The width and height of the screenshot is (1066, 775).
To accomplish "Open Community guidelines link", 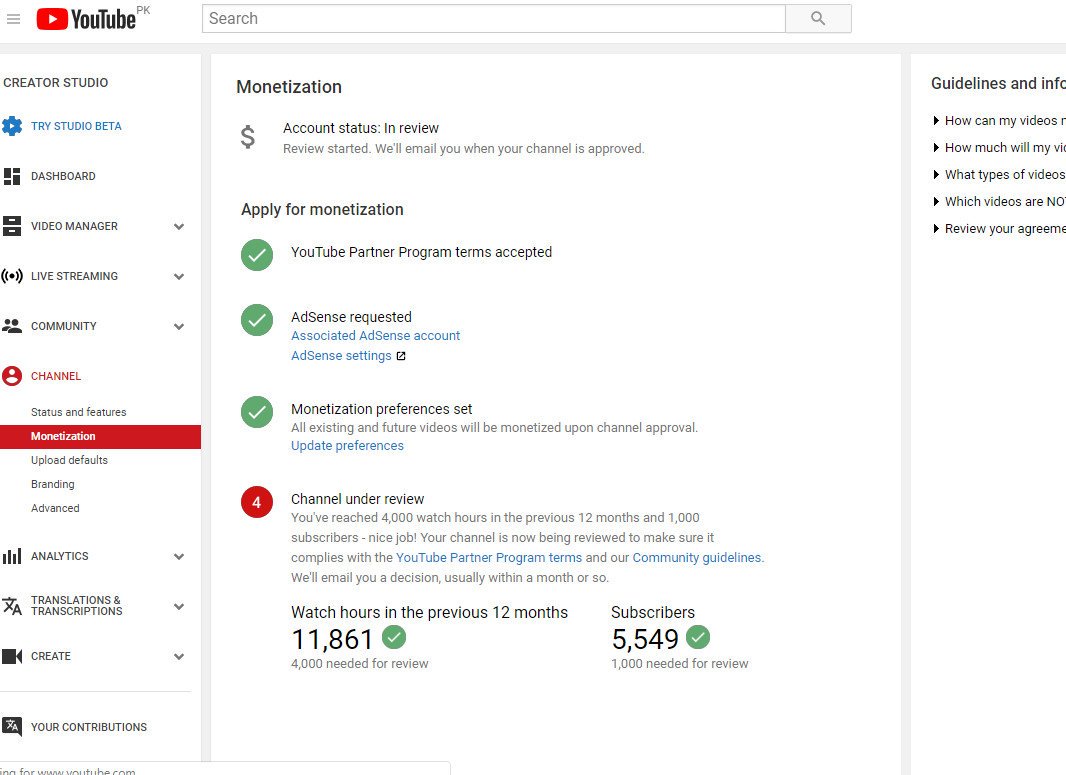I will point(697,557).
